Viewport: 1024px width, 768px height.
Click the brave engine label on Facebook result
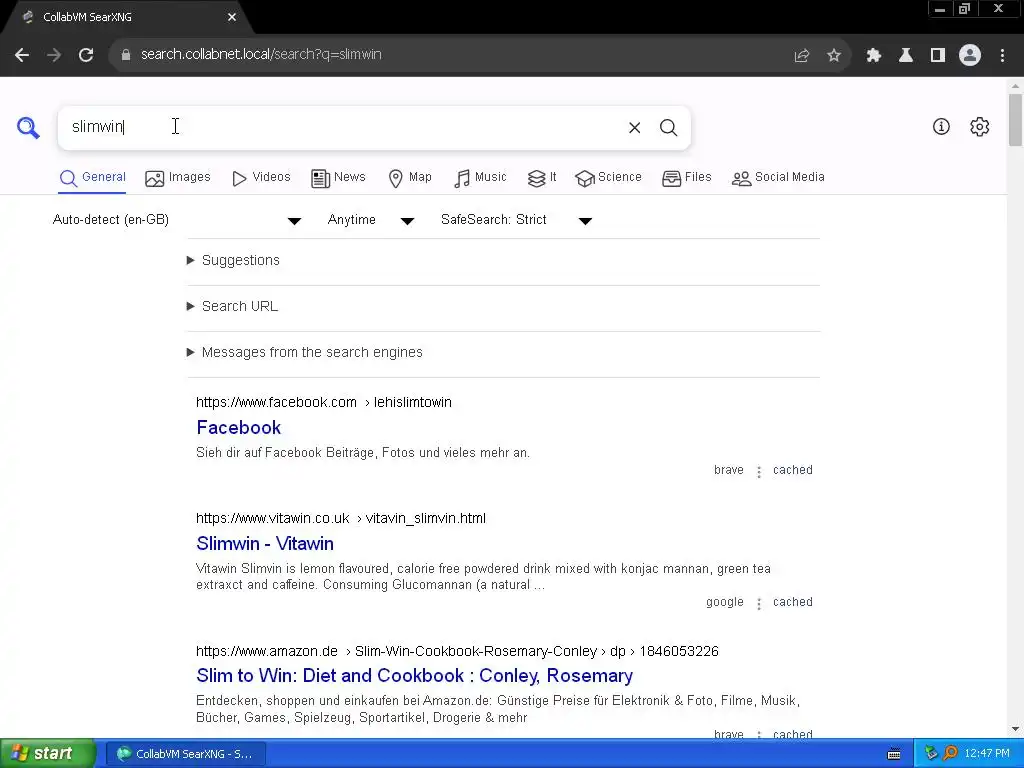coord(729,470)
